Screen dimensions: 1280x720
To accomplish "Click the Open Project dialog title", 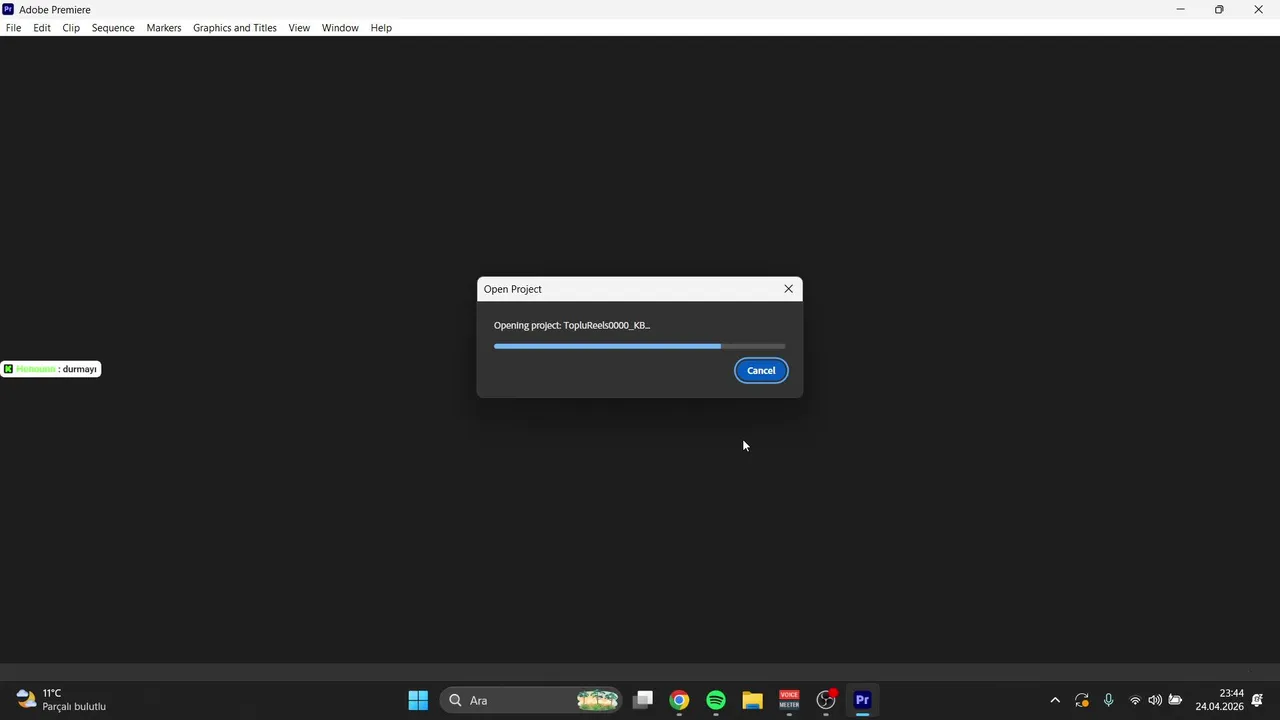I will point(513,289).
